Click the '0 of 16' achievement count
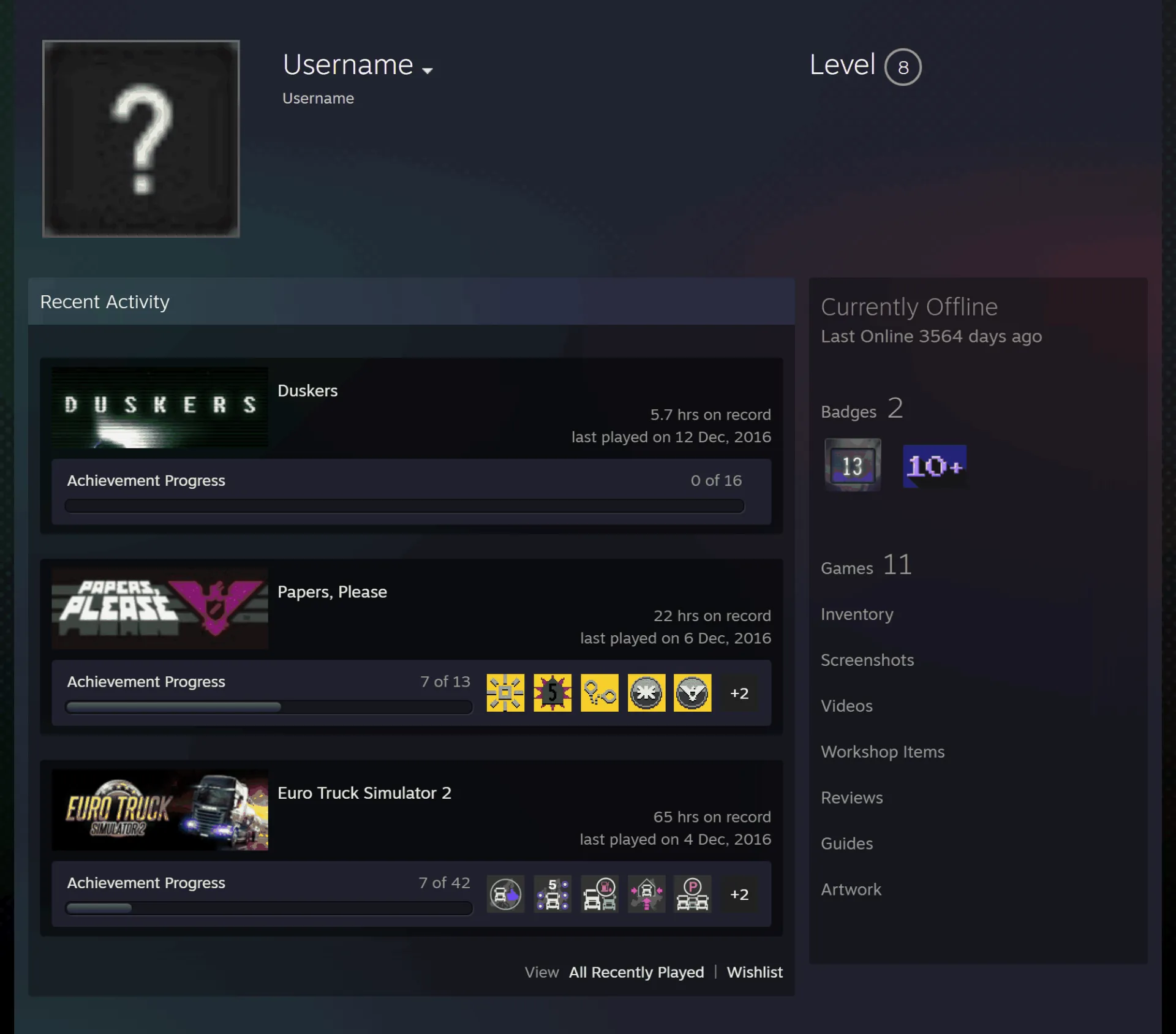1176x1034 pixels. 716,480
